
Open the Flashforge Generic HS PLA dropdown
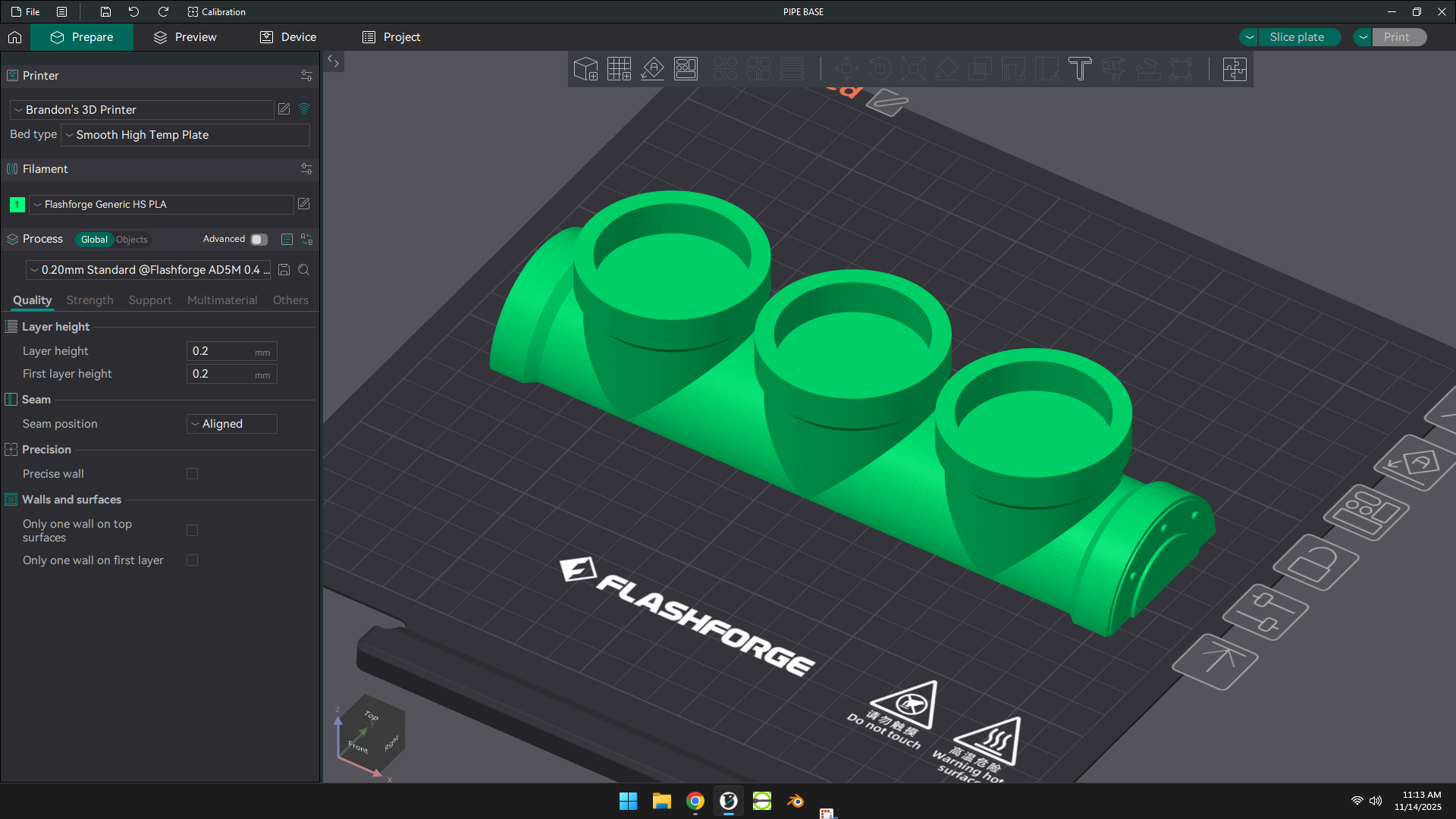162,205
